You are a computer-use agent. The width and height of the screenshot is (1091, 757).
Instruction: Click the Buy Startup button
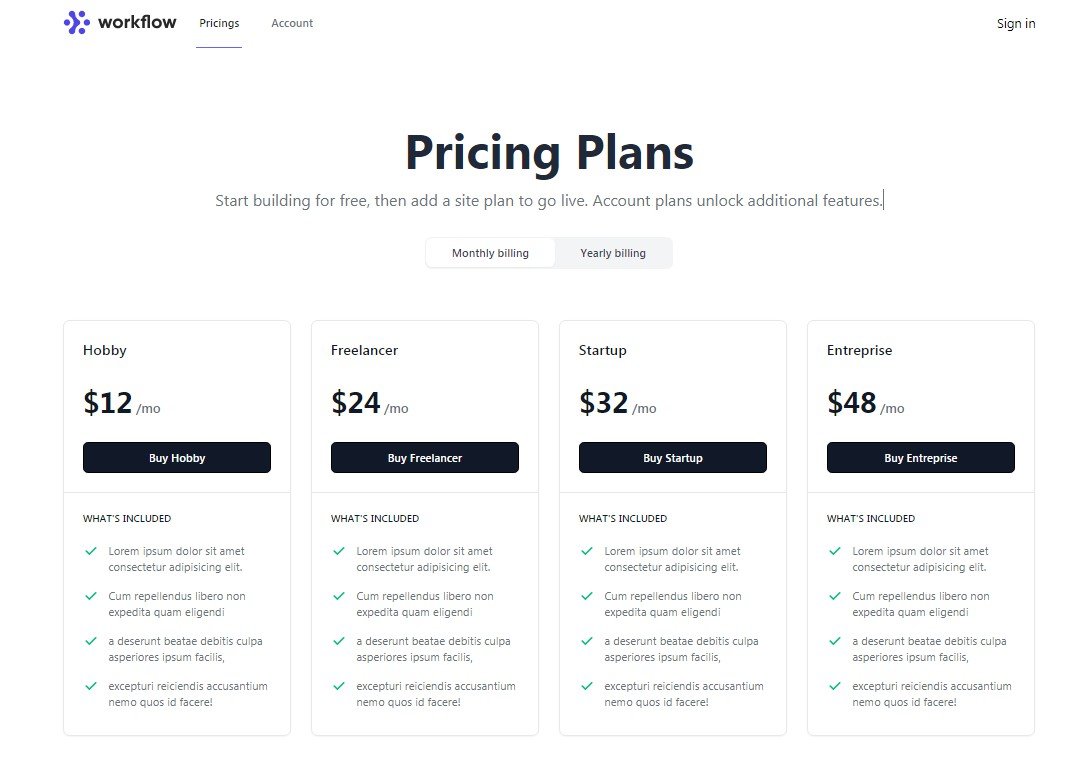click(x=672, y=457)
